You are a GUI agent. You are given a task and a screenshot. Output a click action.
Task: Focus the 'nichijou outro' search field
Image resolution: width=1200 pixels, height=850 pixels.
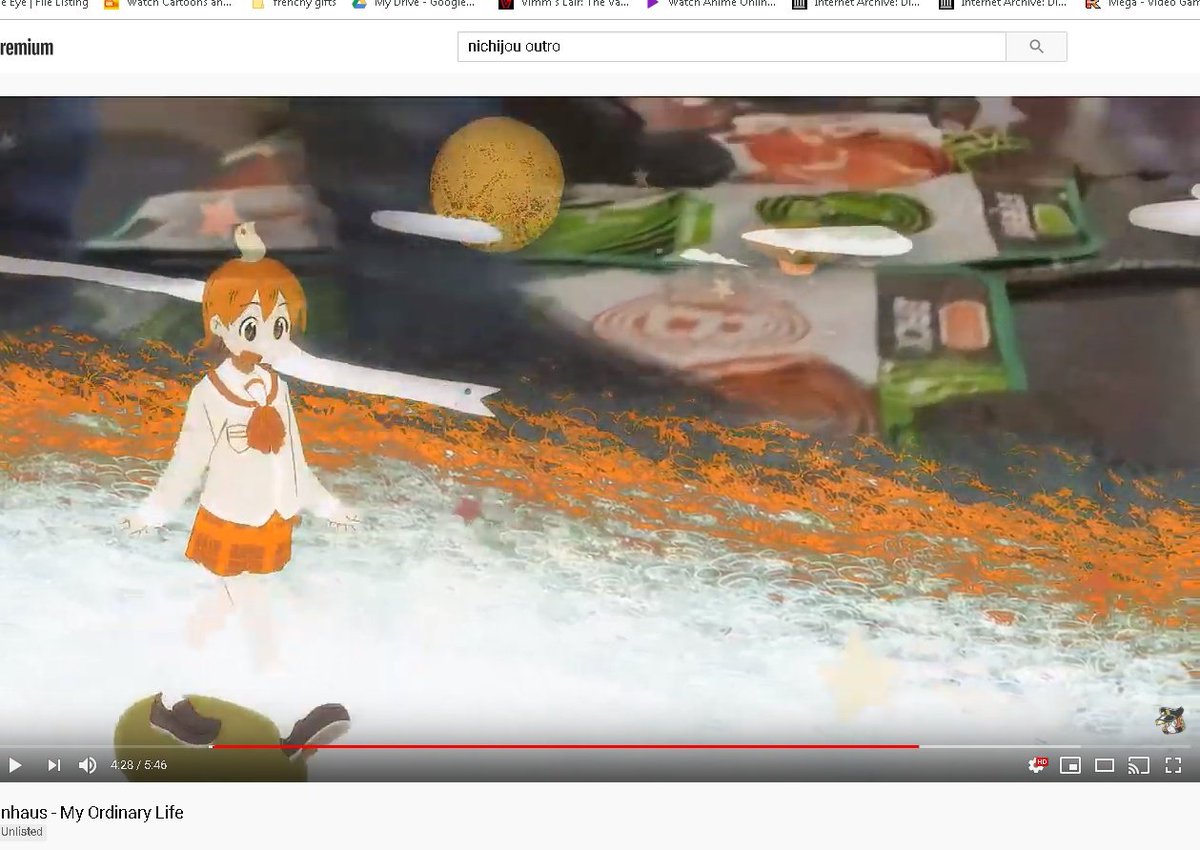point(732,47)
